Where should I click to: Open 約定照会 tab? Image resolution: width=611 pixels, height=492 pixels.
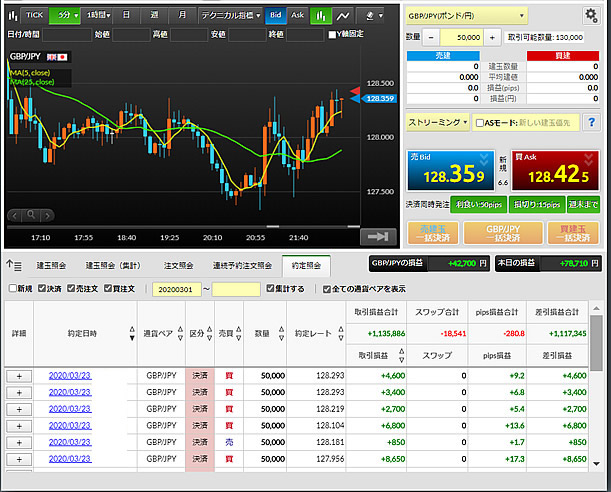tap(306, 266)
